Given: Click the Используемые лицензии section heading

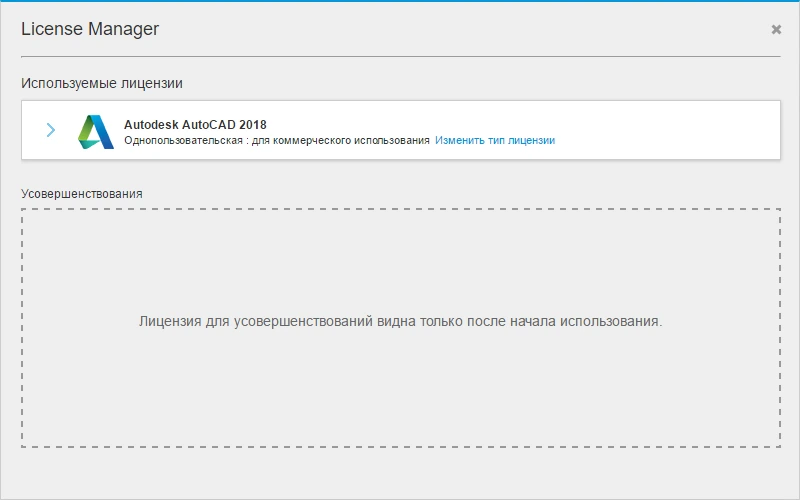Looking at the screenshot, I should tap(102, 83).
